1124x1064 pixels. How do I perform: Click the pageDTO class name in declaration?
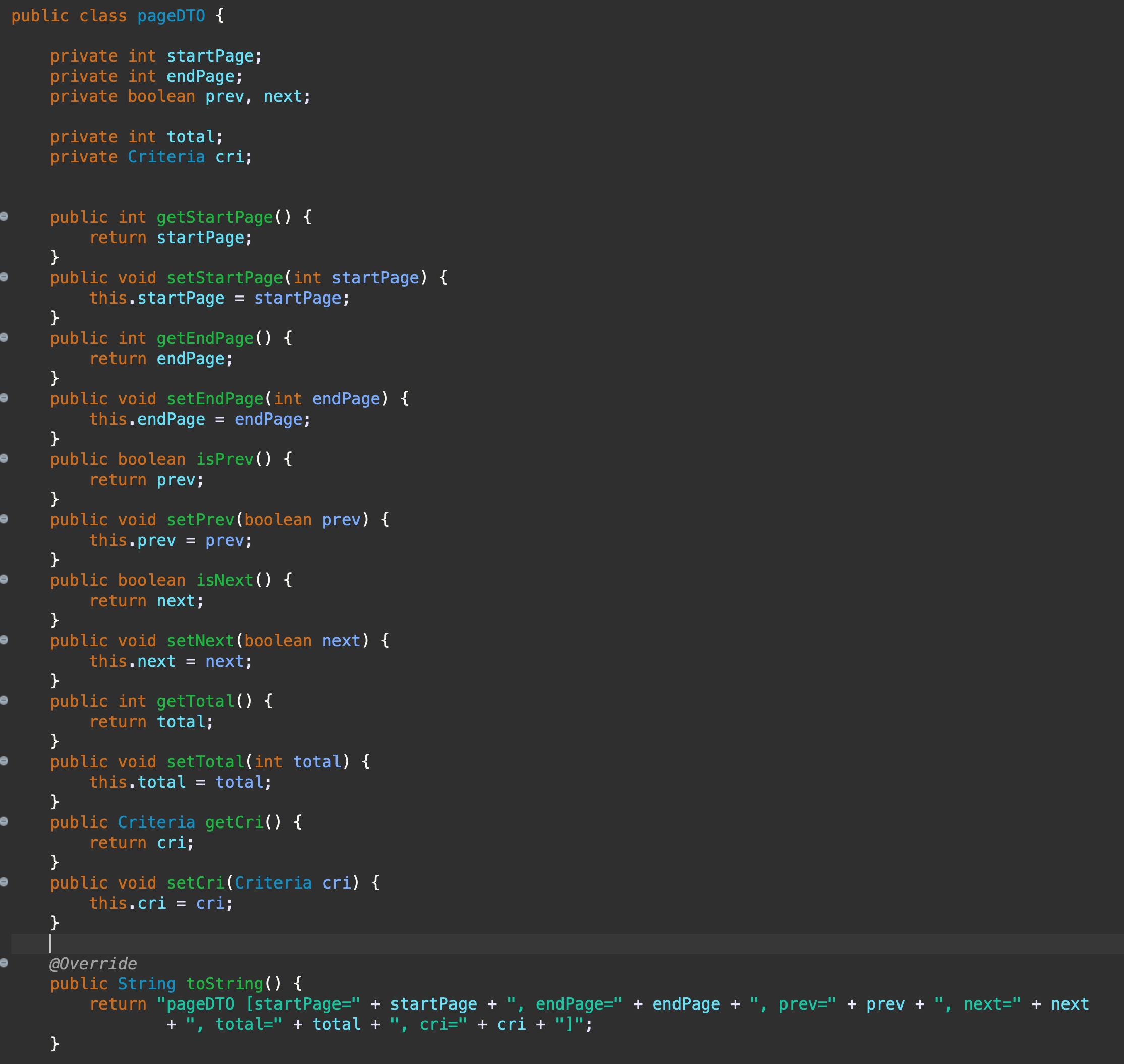pos(171,16)
